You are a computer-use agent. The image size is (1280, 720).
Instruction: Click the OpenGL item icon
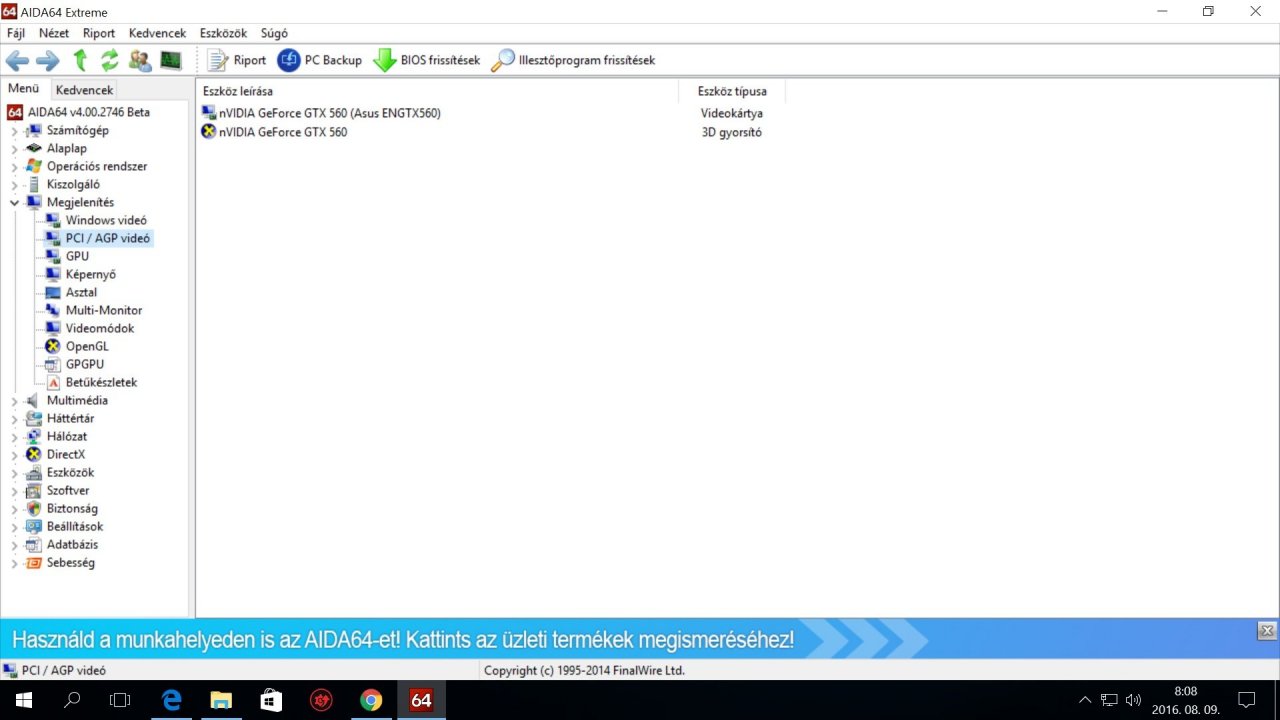coord(53,346)
